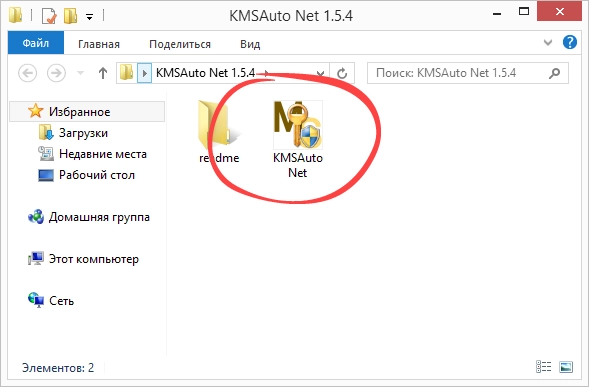This screenshot has width=589, height=387.
Task: Click the Недавние места icon
Action: click(x=46, y=153)
